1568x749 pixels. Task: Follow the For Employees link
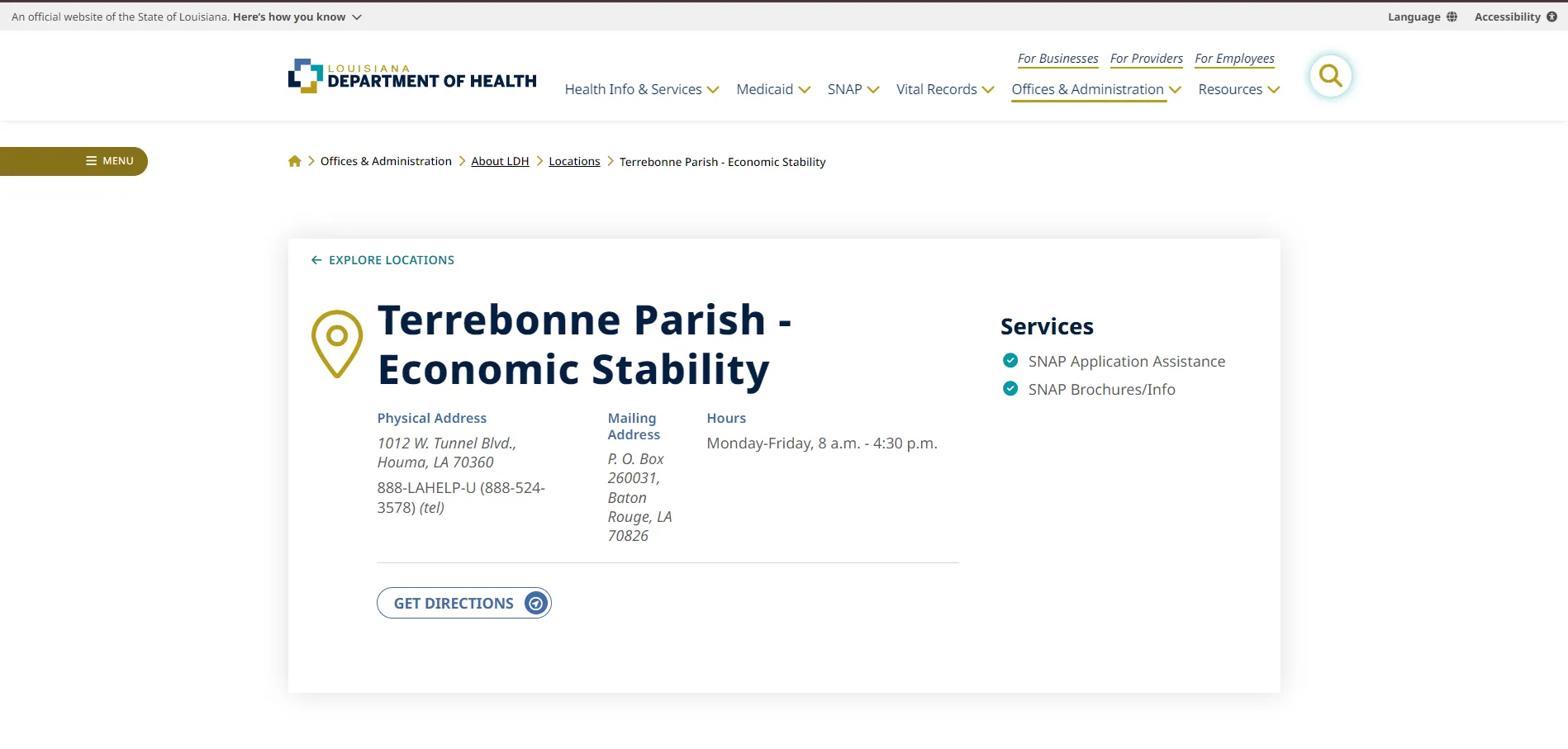(x=1234, y=59)
